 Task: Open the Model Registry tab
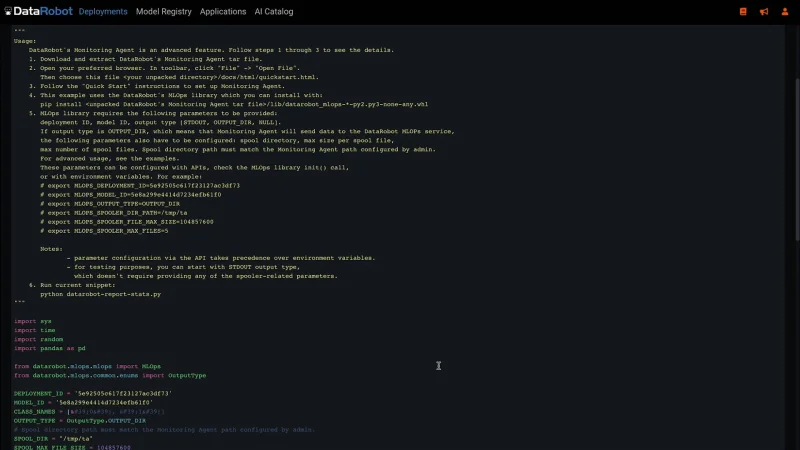tap(164, 11)
